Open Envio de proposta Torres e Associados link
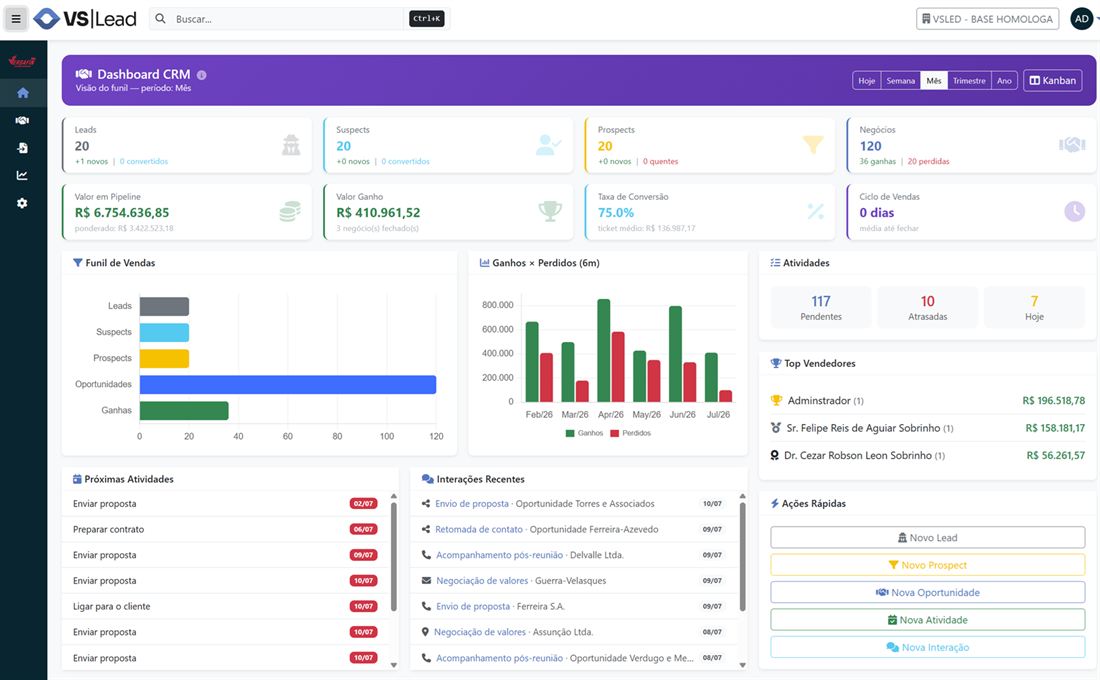This screenshot has width=1100, height=680. [471, 504]
